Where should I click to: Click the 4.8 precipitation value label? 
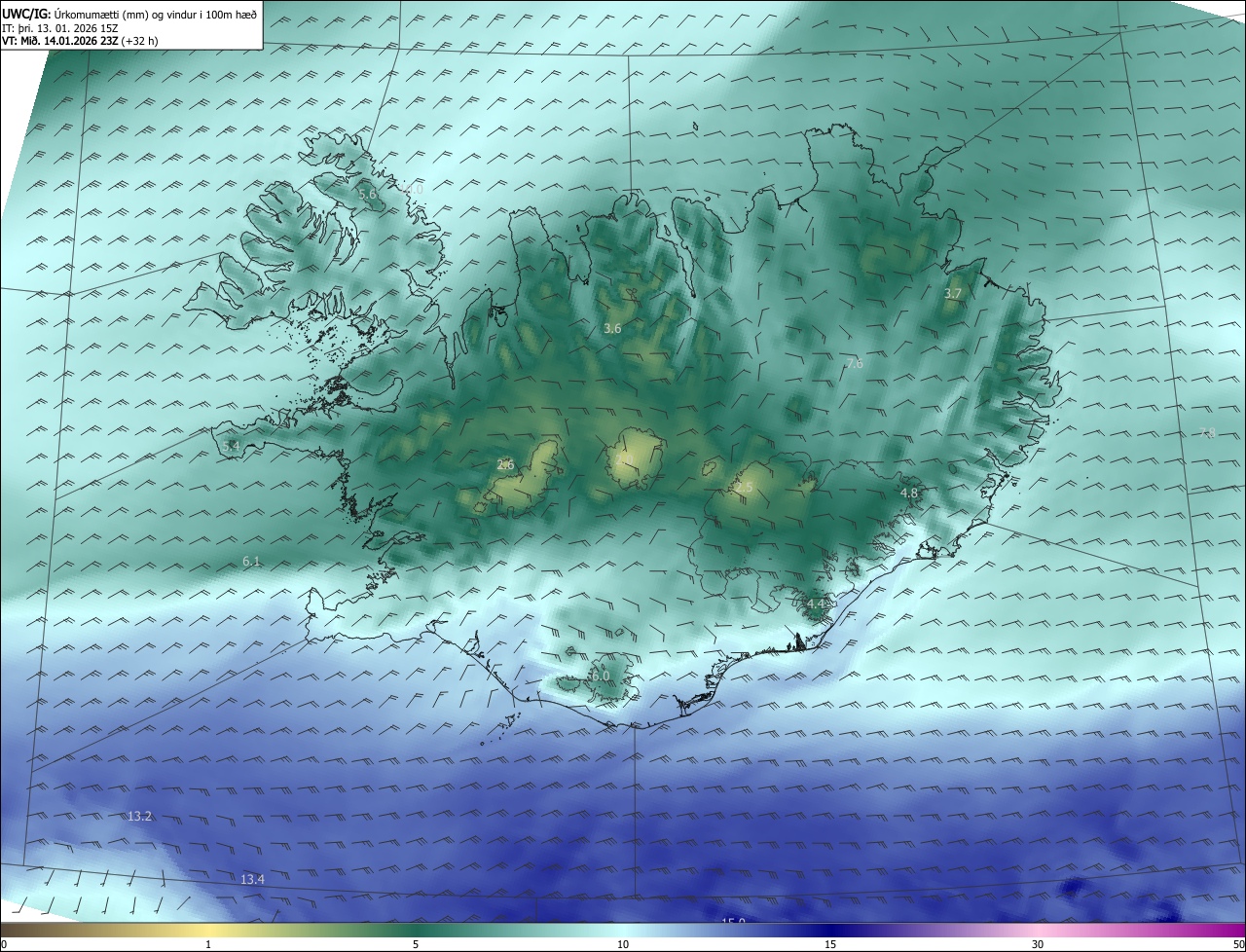point(909,494)
